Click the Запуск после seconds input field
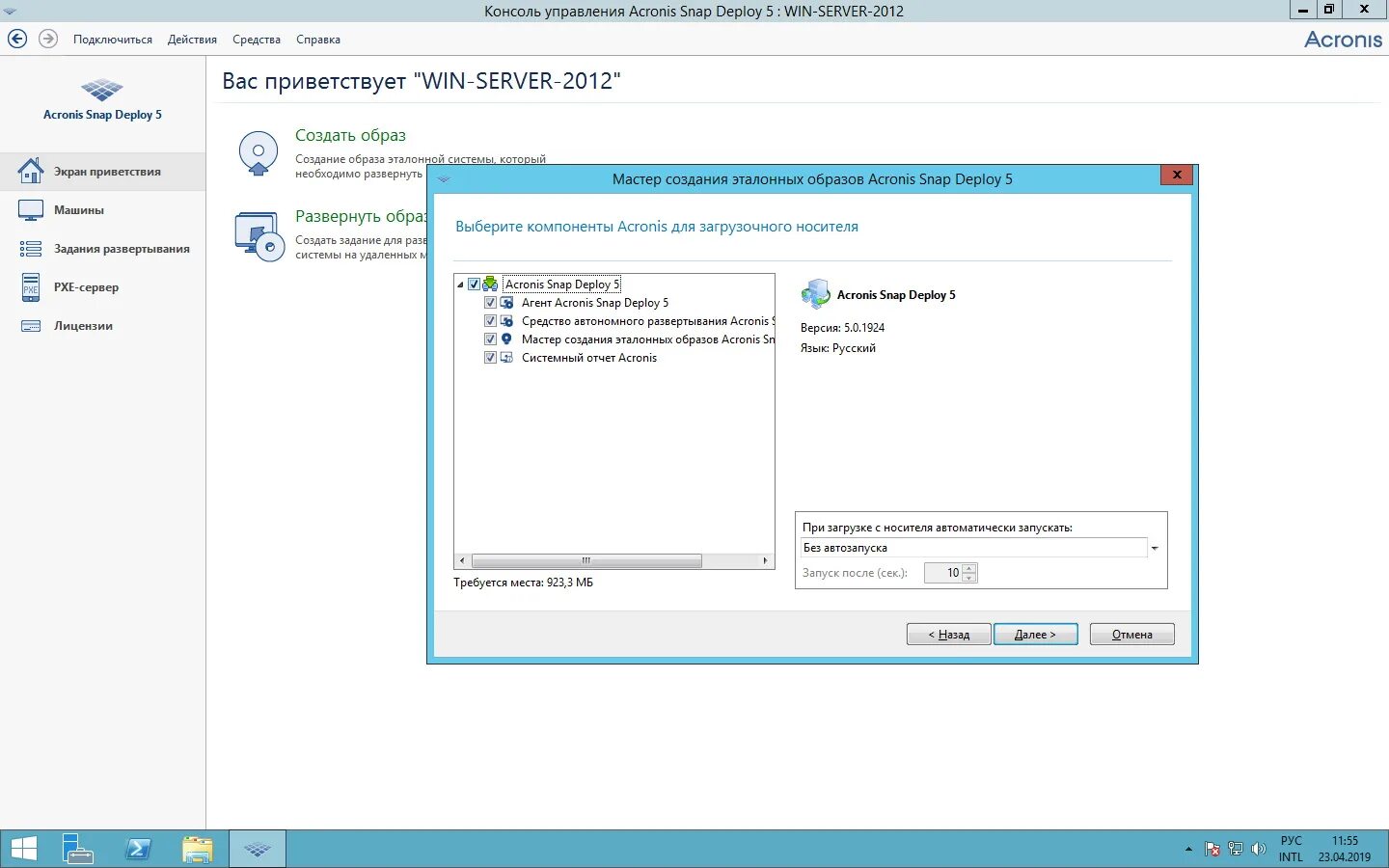 pos(943,573)
